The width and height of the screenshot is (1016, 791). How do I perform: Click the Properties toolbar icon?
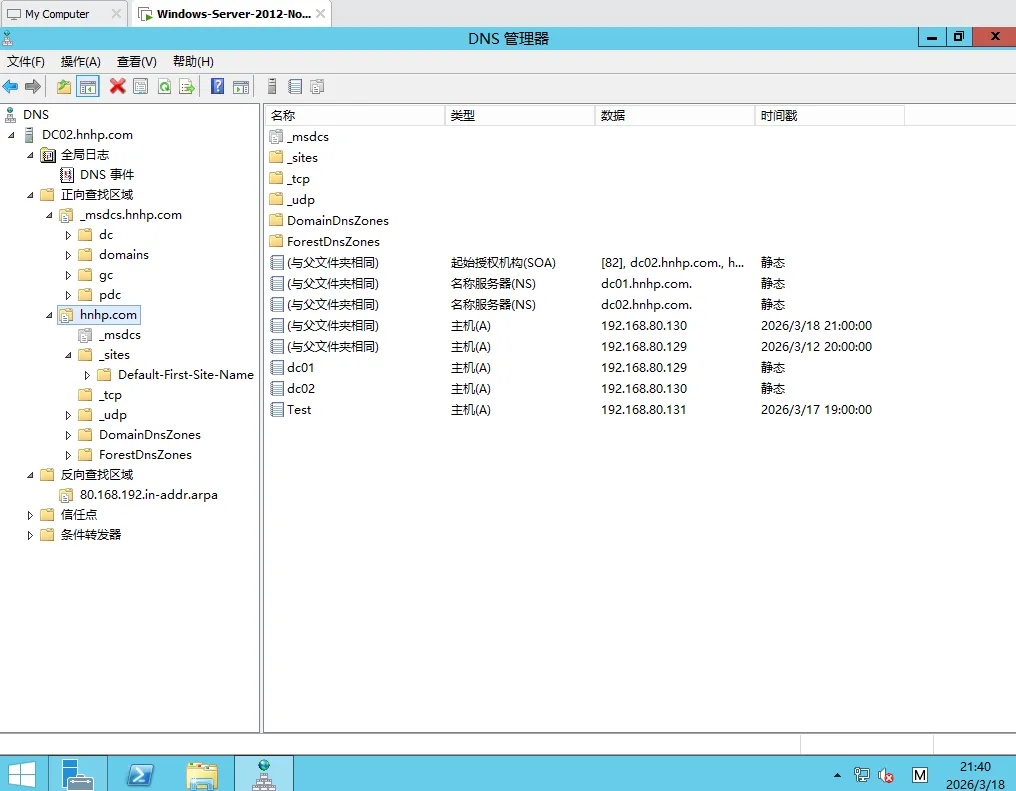(140, 86)
